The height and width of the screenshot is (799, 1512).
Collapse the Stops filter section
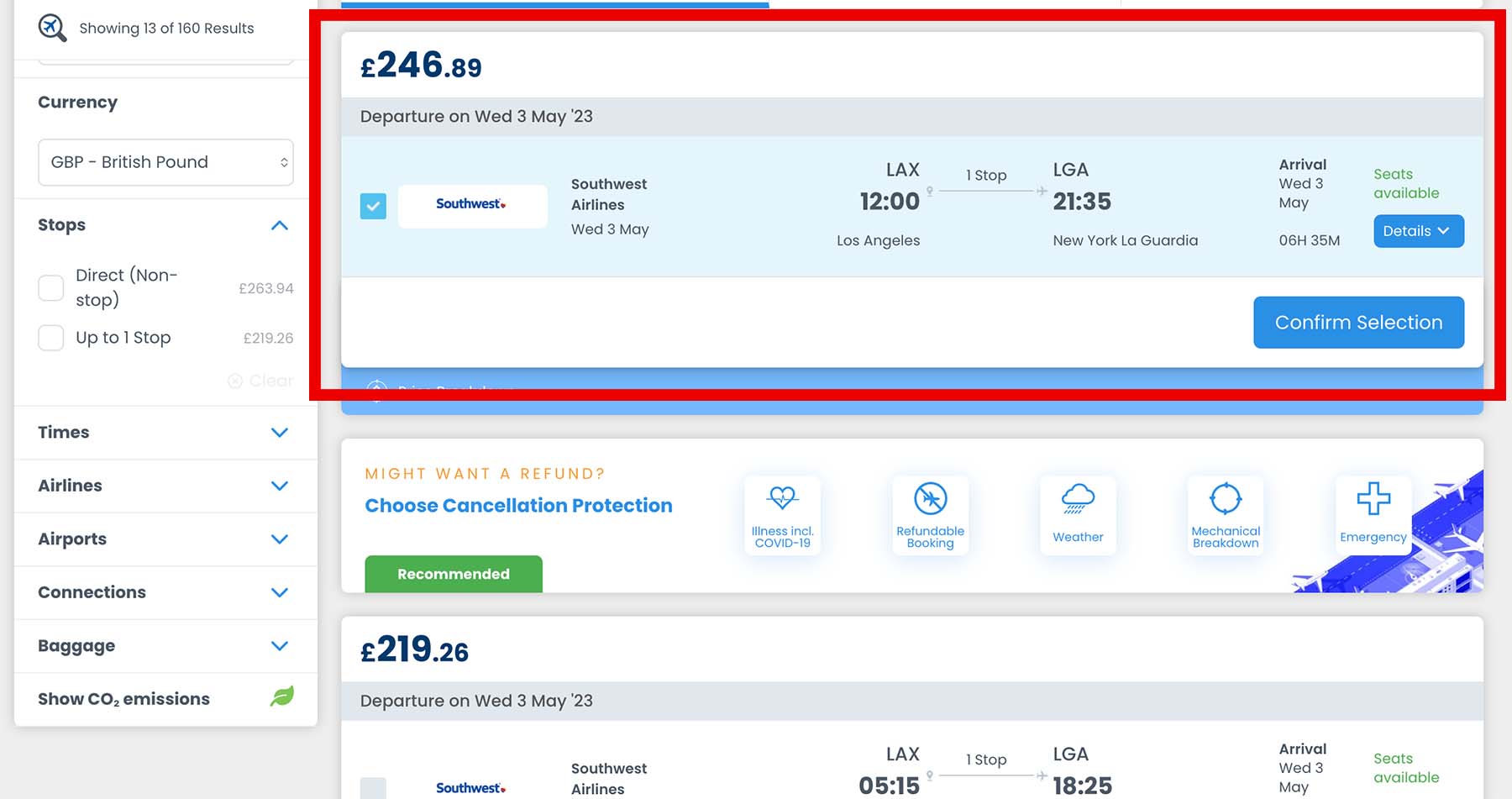[280, 225]
